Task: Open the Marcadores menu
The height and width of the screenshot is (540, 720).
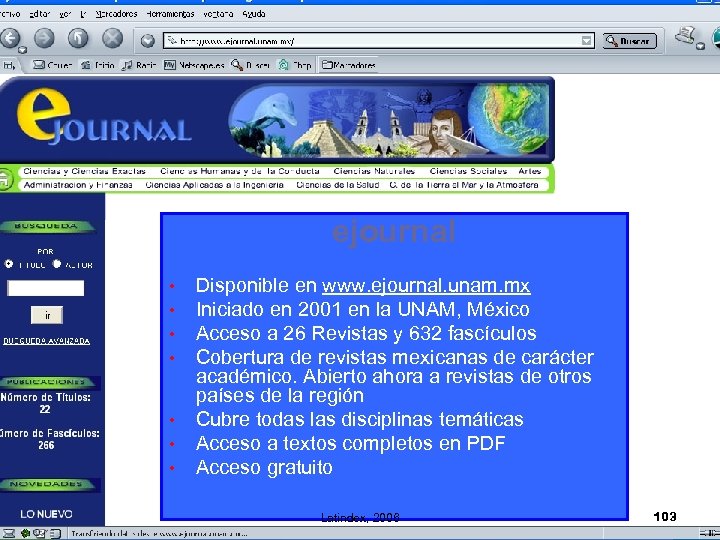Action: [x=116, y=14]
